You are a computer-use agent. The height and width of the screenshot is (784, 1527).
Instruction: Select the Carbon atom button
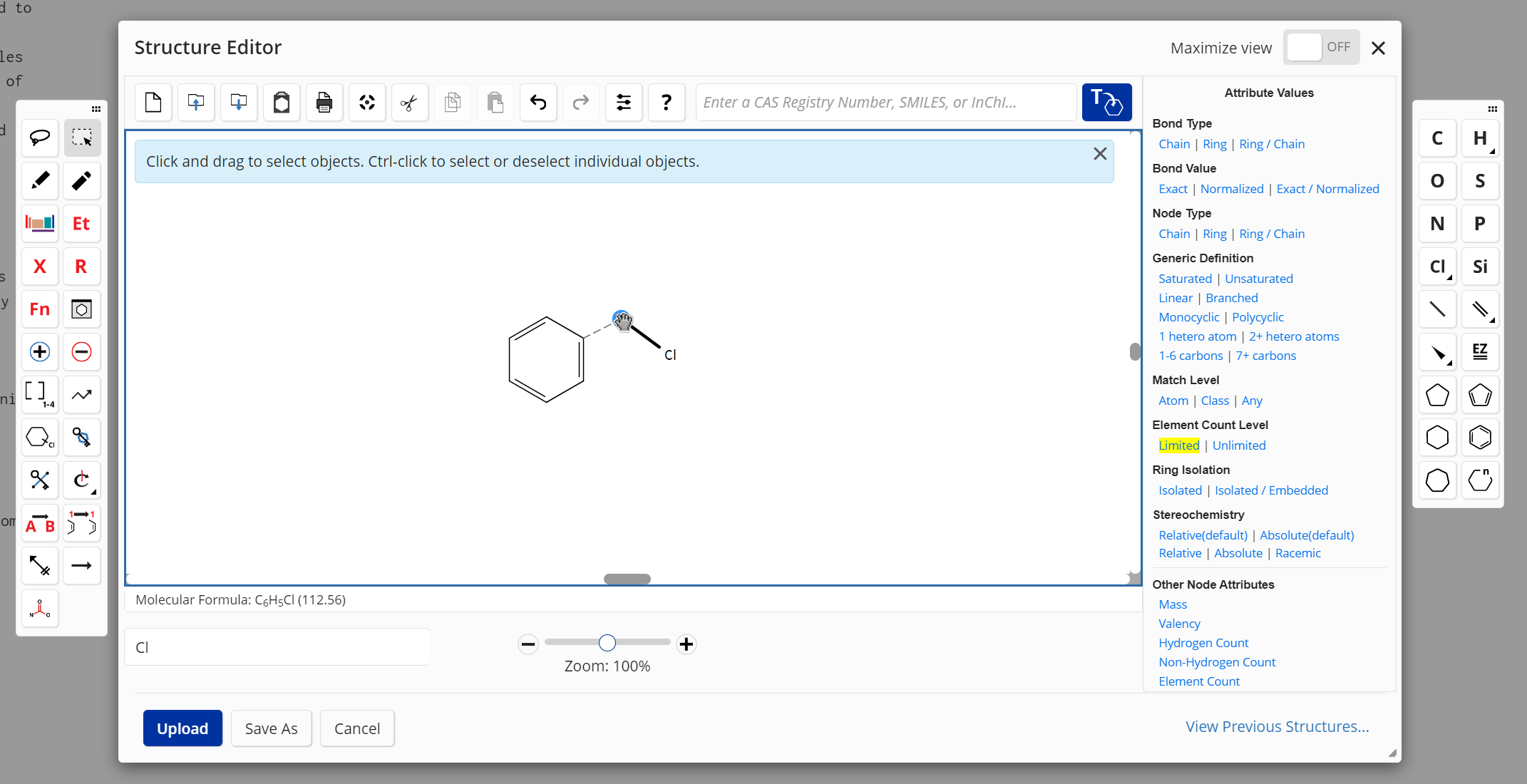tap(1437, 138)
